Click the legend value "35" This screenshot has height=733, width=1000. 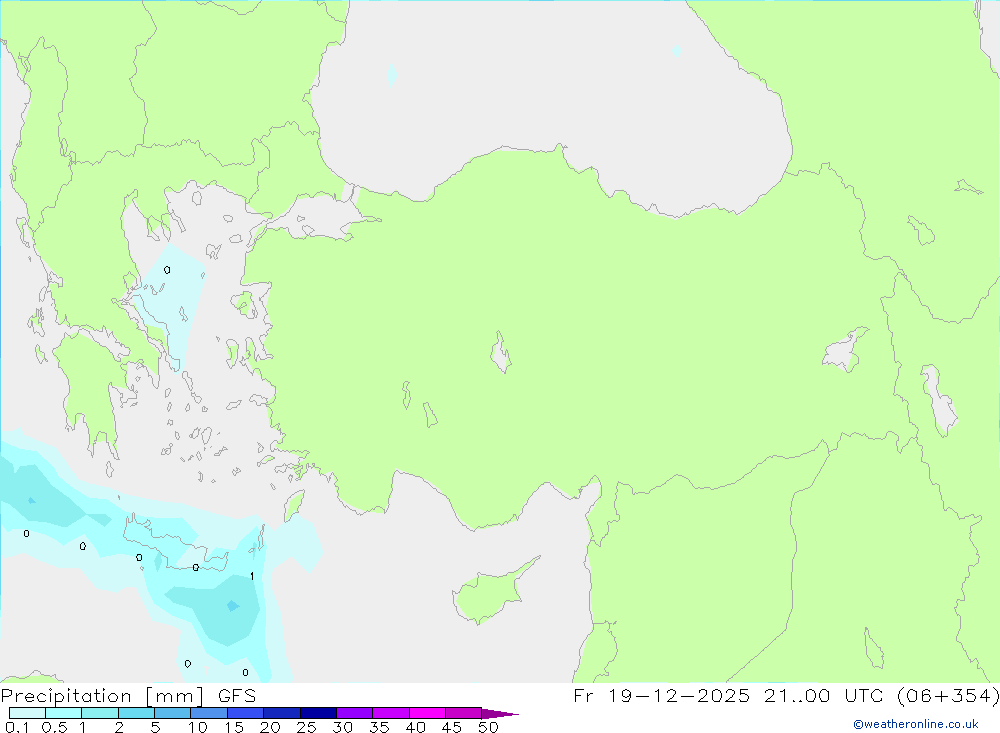pos(379,727)
